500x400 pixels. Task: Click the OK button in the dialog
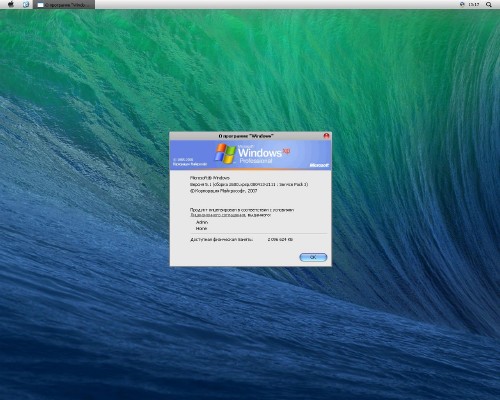point(313,257)
